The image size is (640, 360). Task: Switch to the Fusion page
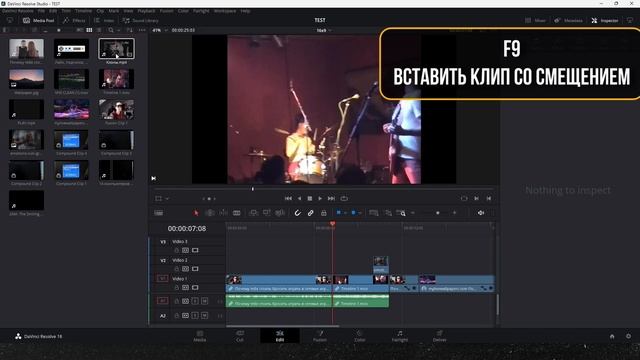pos(320,336)
